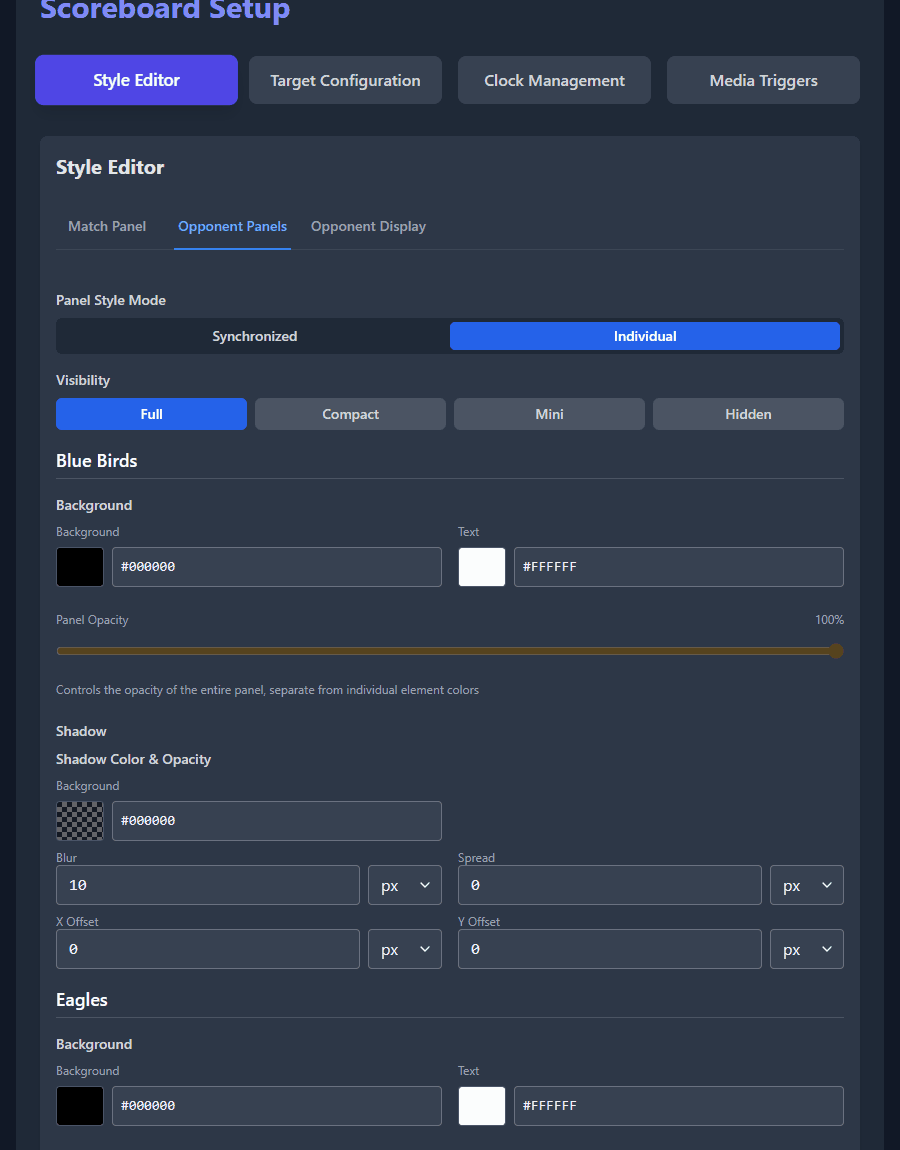Go to the Media Triggers tab
Viewport: 900px width, 1150px height.
click(x=764, y=80)
